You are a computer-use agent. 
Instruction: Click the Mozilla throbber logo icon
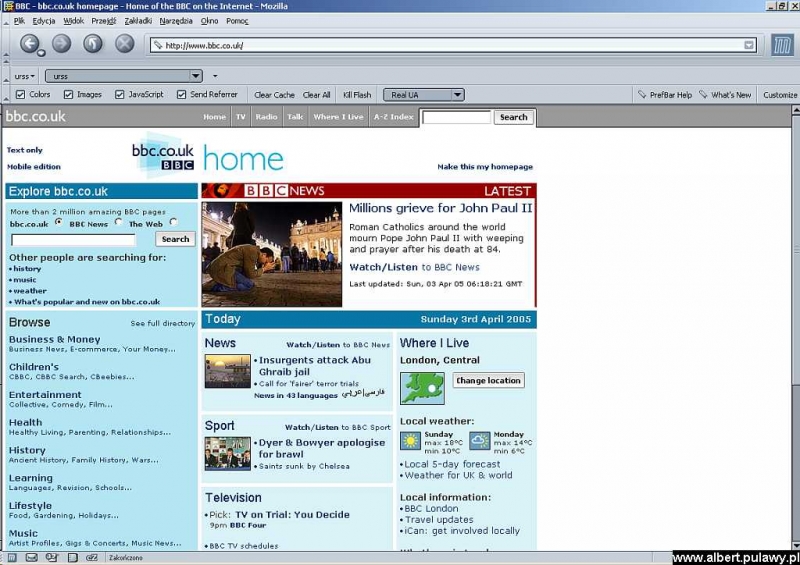pos(782,45)
